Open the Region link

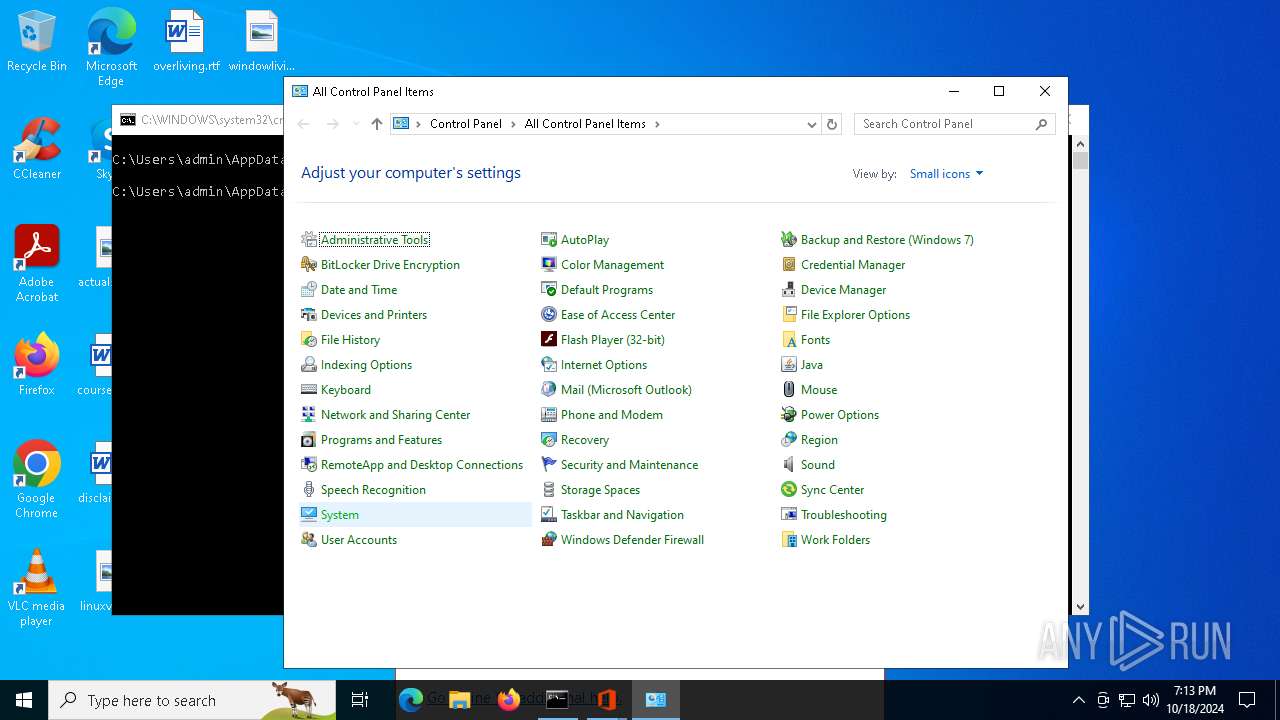coord(819,440)
